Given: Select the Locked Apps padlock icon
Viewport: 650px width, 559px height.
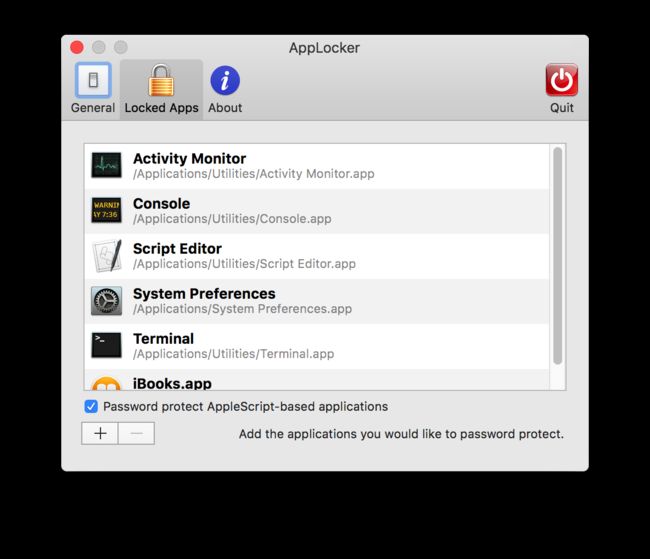Looking at the screenshot, I should coord(161,80).
